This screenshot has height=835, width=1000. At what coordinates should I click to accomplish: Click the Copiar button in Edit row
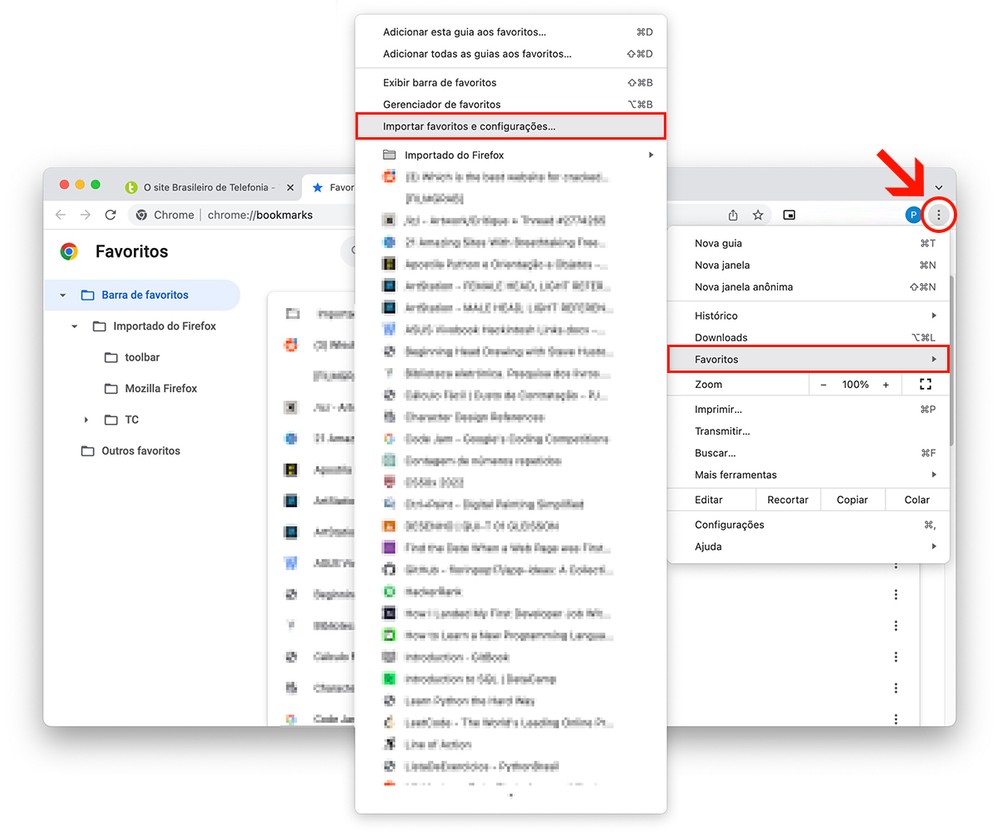[x=852, y=500]
